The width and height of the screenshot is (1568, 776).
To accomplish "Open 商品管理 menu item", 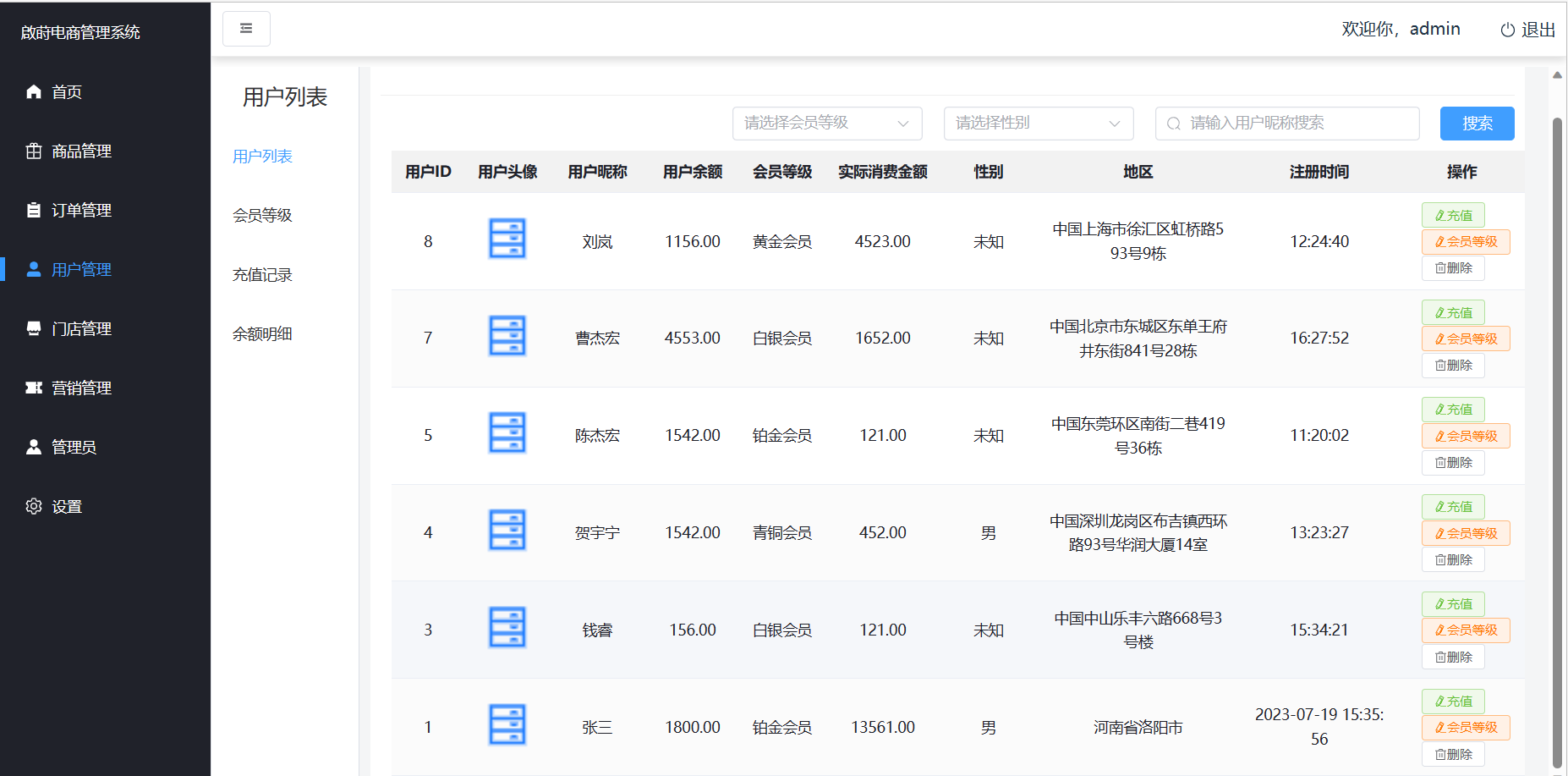I will (x=105, y=151).
